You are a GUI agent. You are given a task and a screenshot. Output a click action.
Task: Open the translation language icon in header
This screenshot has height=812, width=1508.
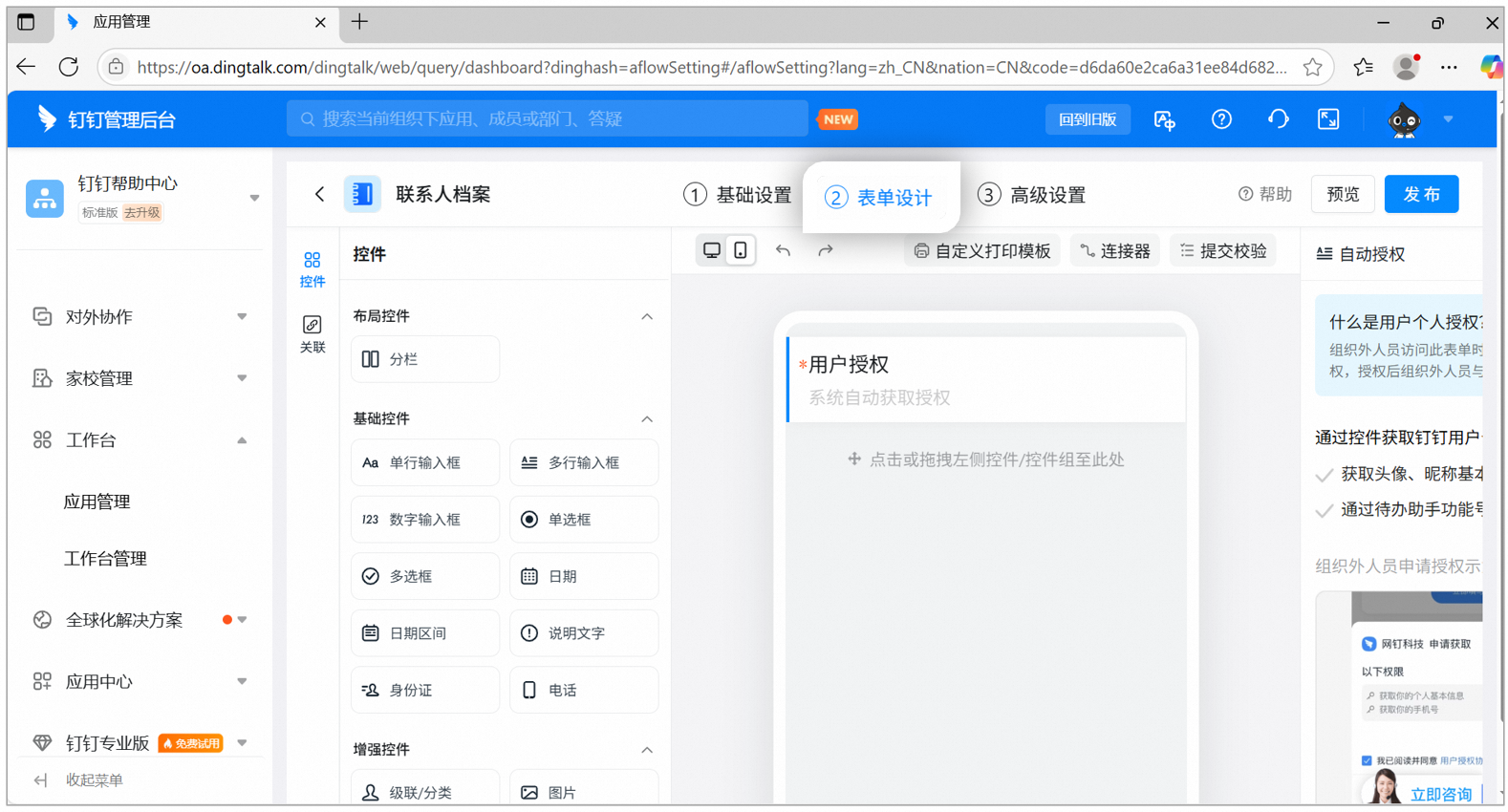click(x=1164, y=119)
